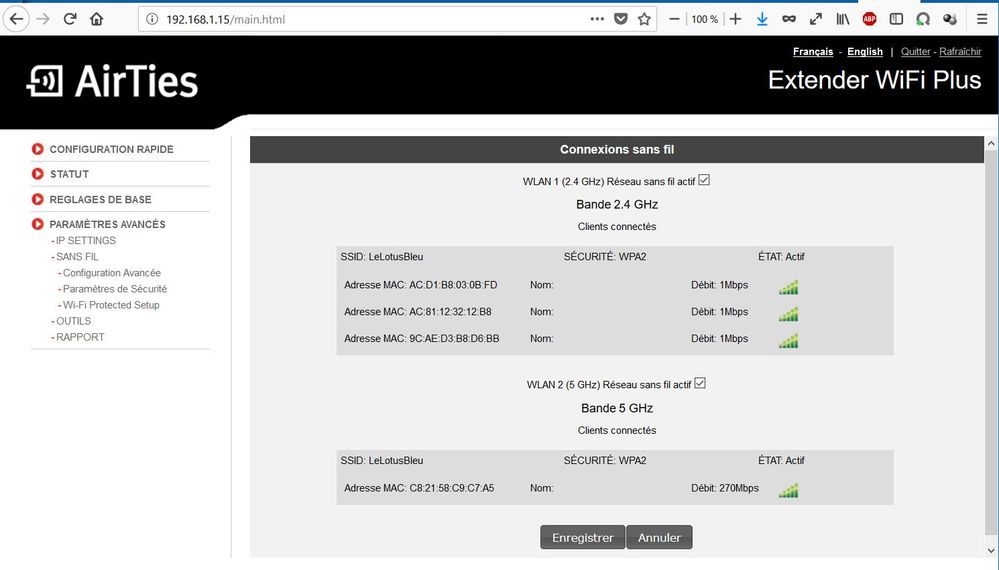Click the green circular extension icon
Viewport: 999px width, 570px height.
click(x=923, y=19)
